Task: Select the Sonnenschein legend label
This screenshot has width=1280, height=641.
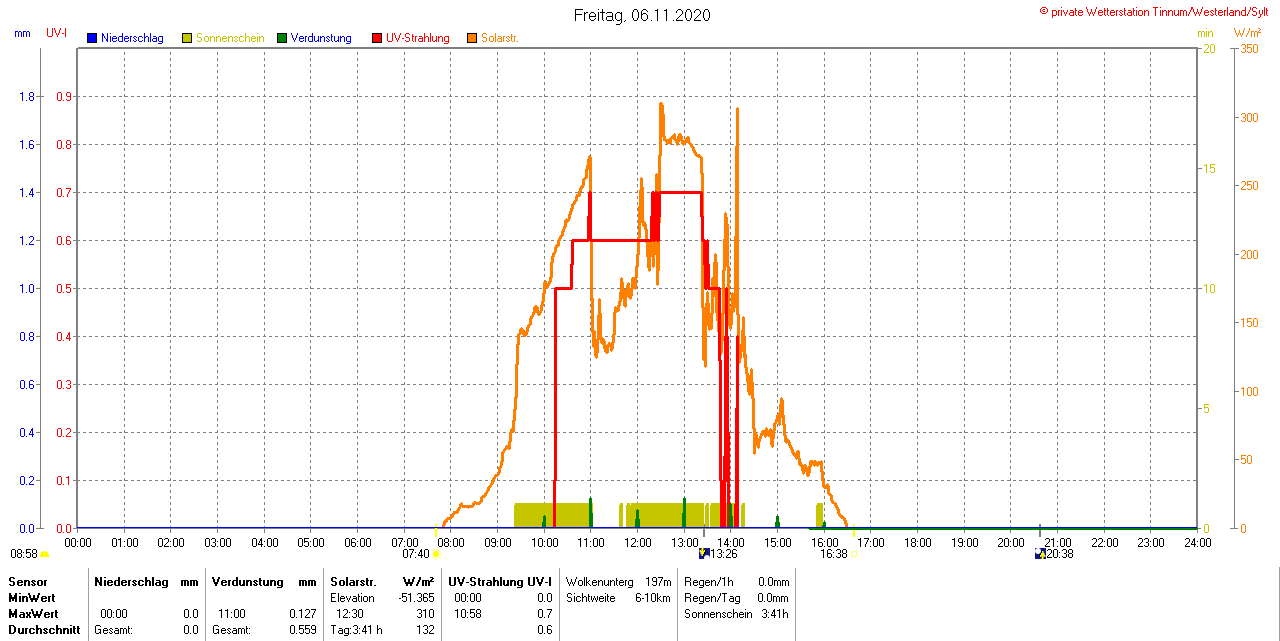Action: 230,38
